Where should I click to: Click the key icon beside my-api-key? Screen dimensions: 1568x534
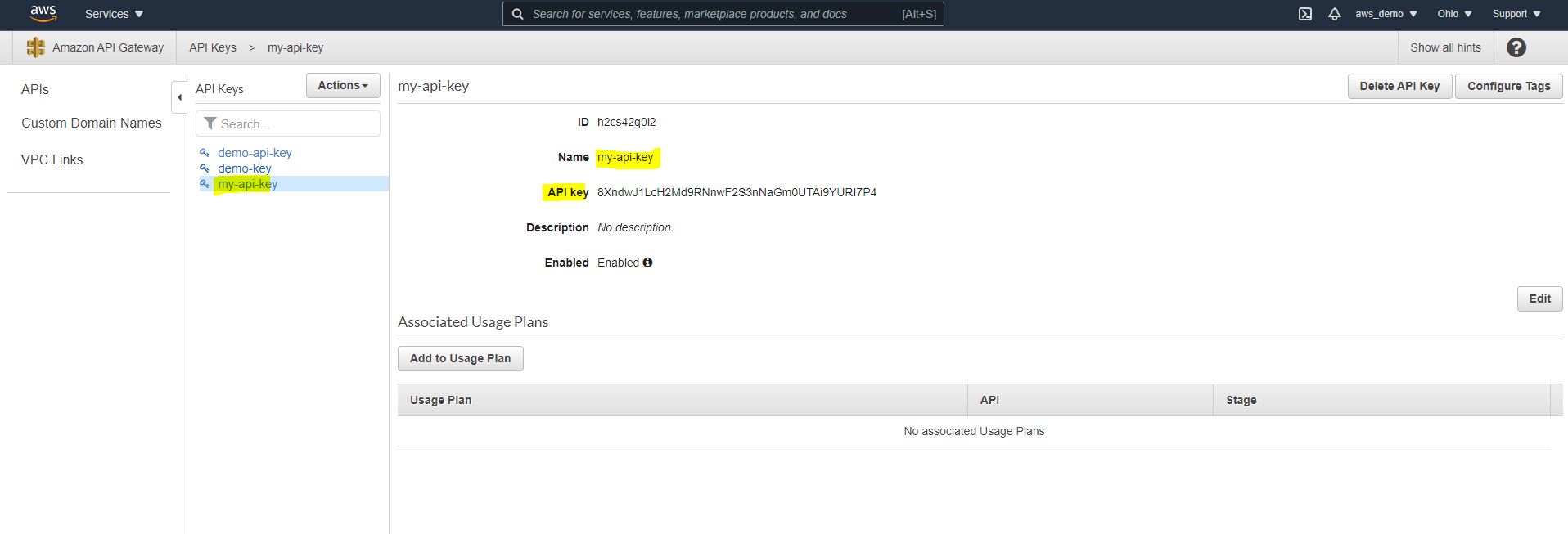(205, 184)
